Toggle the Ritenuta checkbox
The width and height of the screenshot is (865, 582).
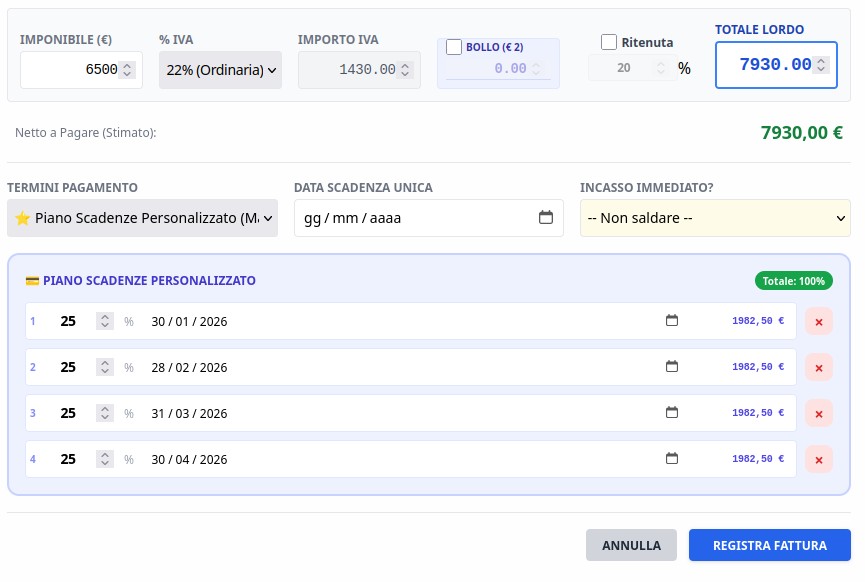point(609,42)
